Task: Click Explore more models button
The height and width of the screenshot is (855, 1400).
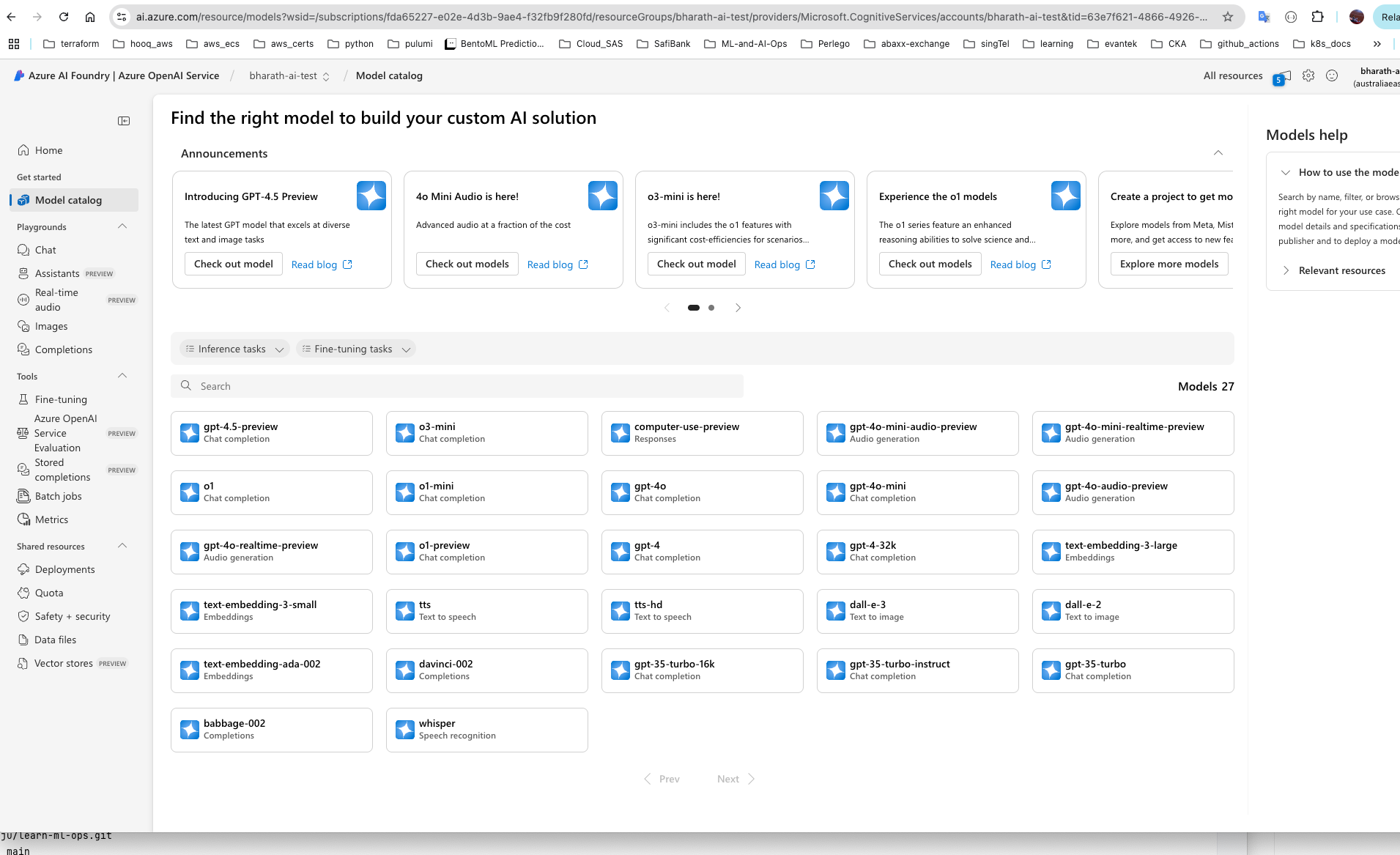Action: point(1169,264)
